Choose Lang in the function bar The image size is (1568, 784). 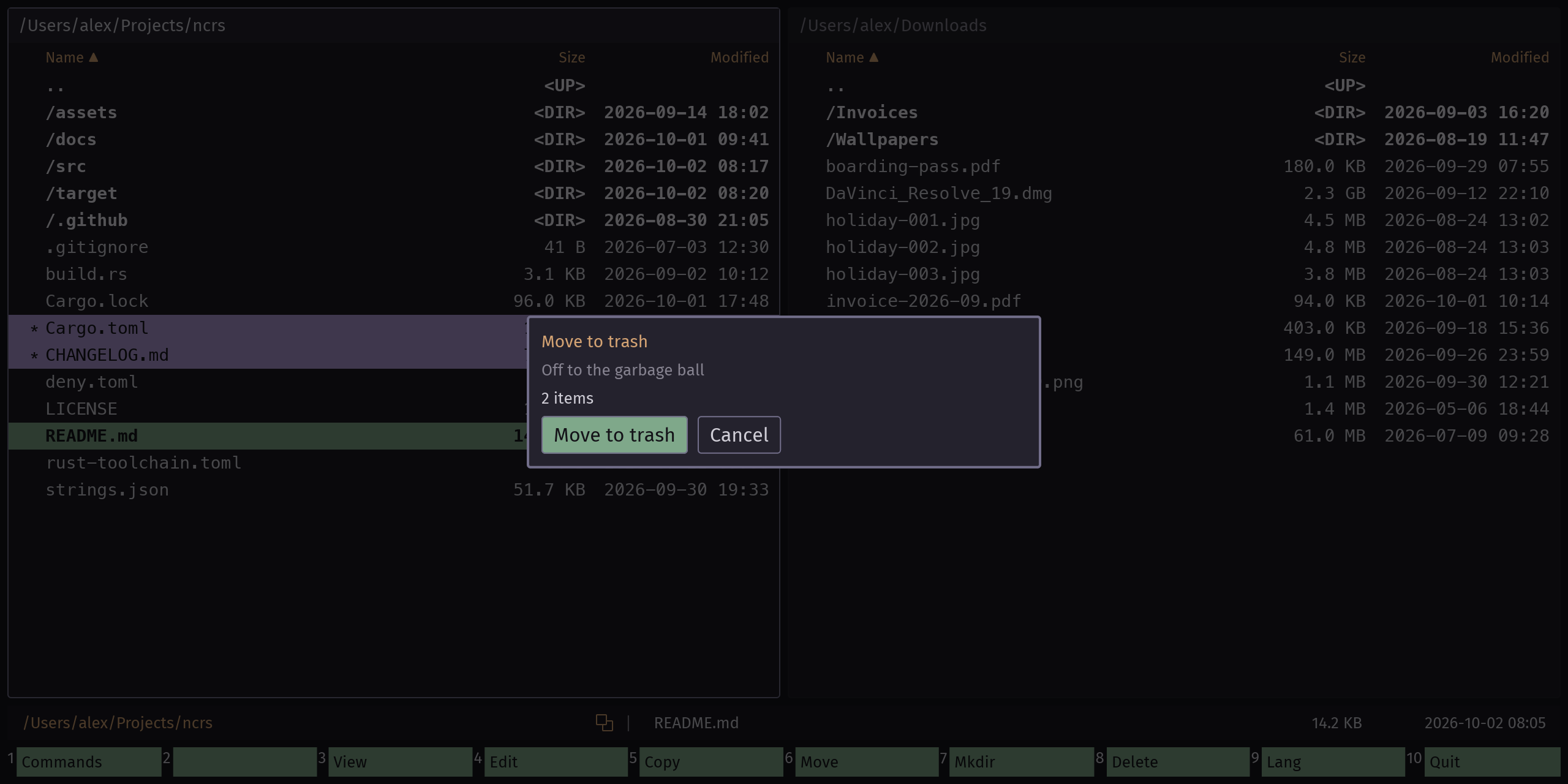click(x=1333, y=762)
